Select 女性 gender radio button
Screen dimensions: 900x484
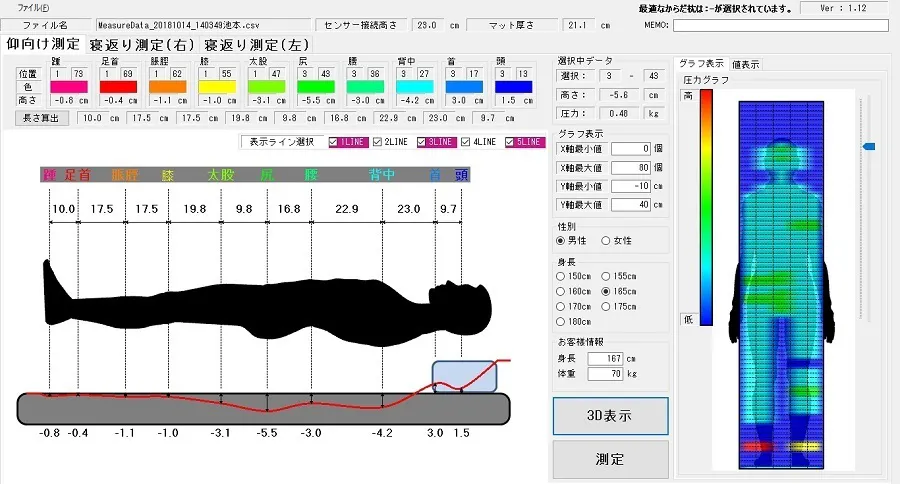(x=606, y=240)
